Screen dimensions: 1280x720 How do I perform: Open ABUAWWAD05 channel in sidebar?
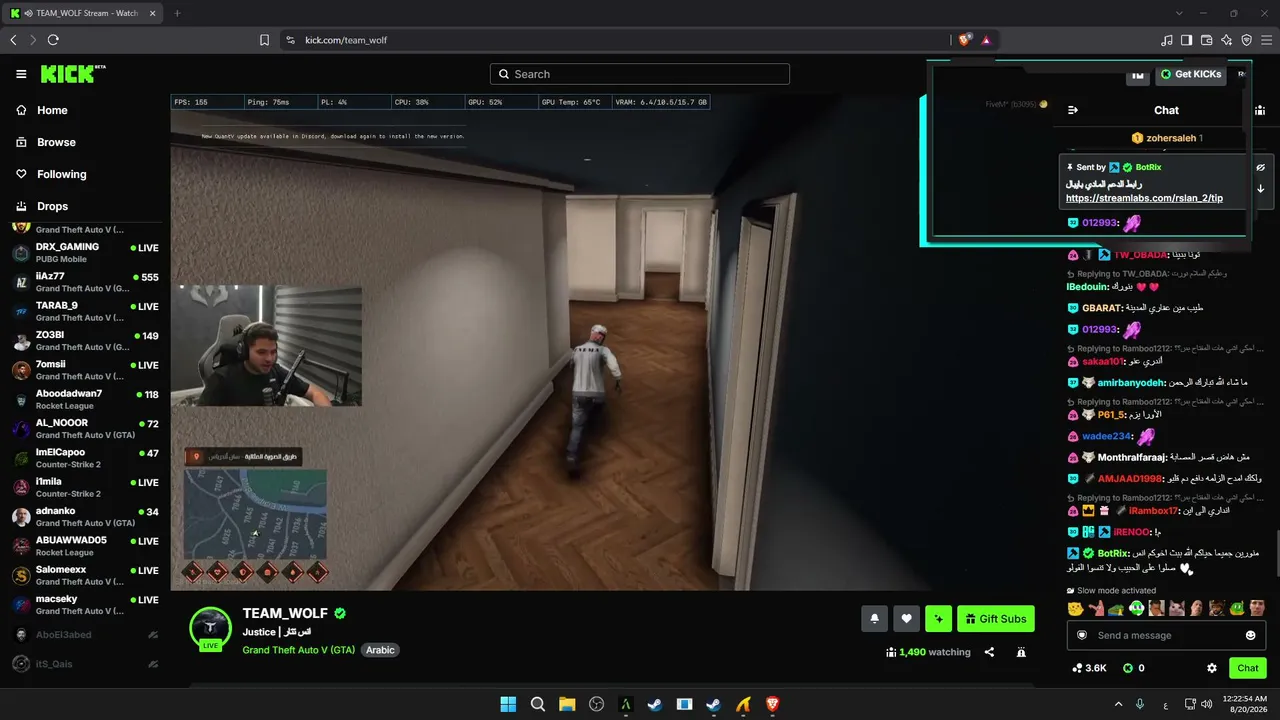[85, 546]
